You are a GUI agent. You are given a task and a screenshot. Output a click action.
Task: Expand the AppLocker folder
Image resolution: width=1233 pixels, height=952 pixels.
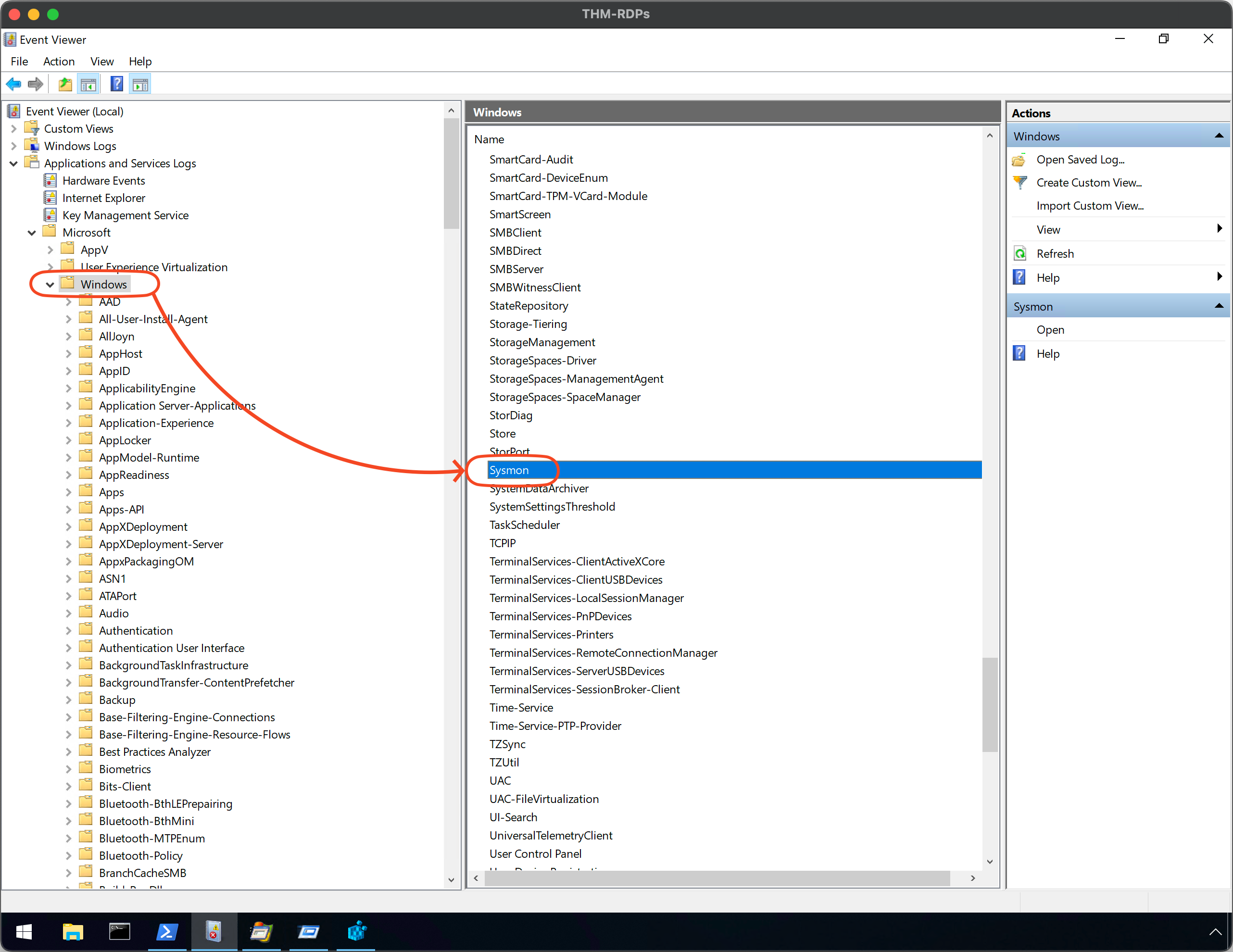pos(68,441)
